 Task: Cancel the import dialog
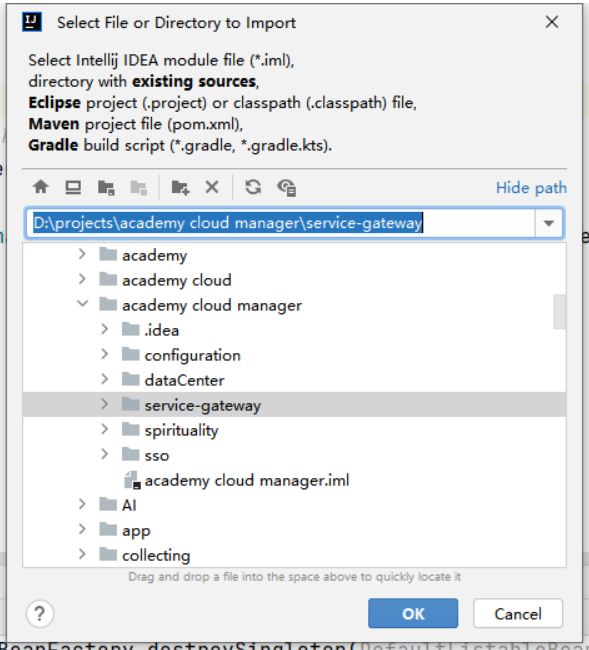[518, 613]
